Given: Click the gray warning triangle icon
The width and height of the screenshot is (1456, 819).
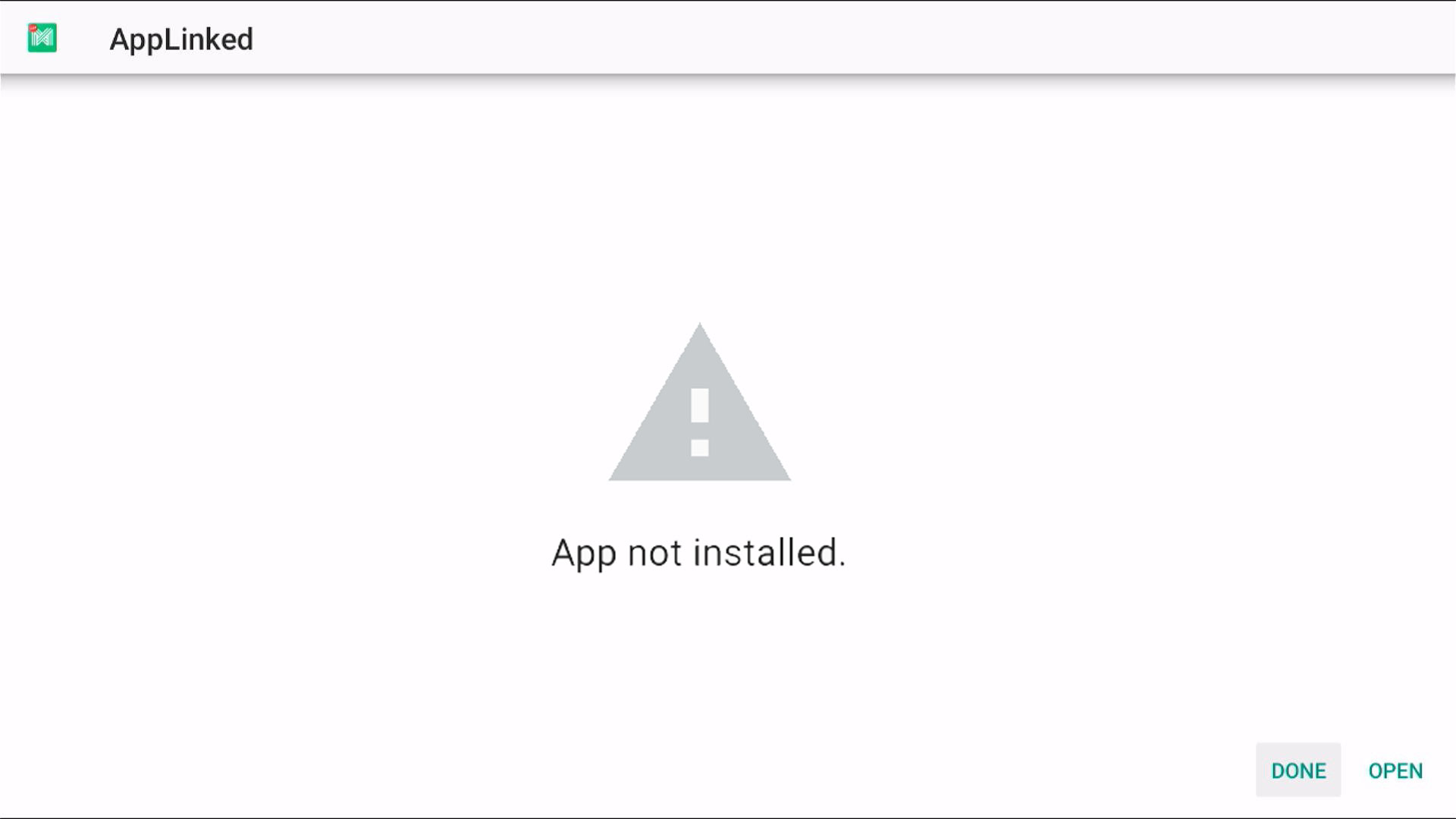Looking at the screenshot, I should [x=699, y=402].
